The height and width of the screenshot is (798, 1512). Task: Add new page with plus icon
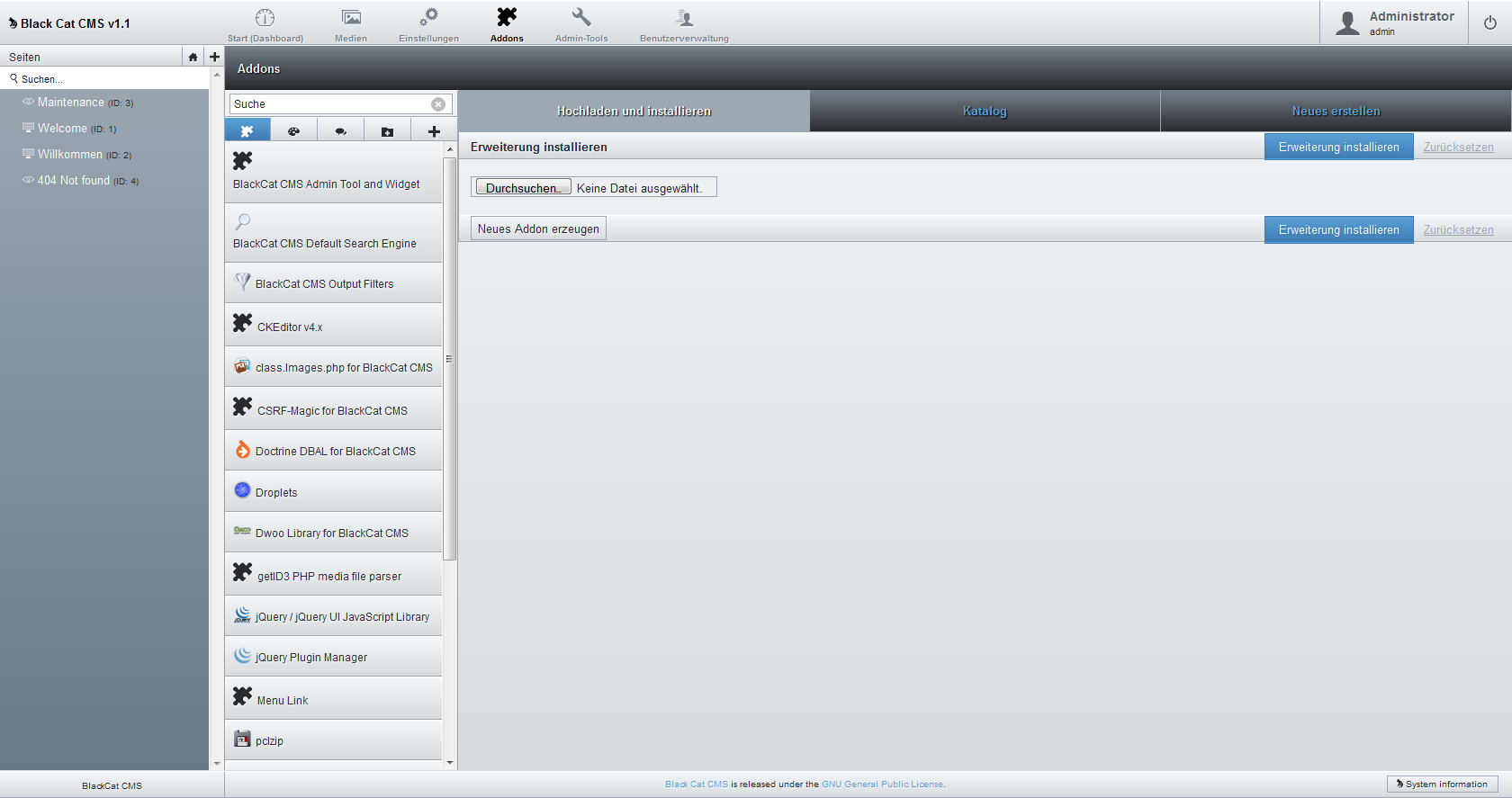[x=214, y=57]
